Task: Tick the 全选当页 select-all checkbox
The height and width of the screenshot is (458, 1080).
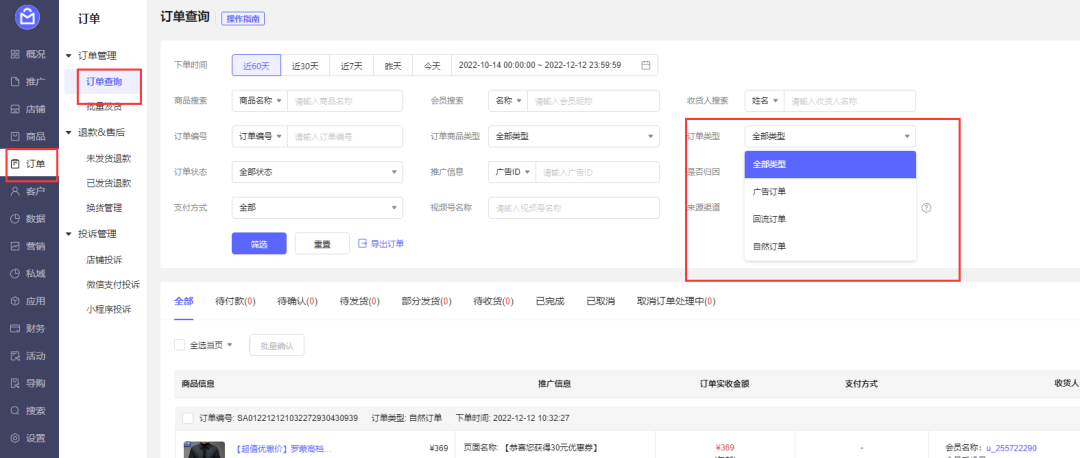Action: pyautogui.click(x=180, y=345)
